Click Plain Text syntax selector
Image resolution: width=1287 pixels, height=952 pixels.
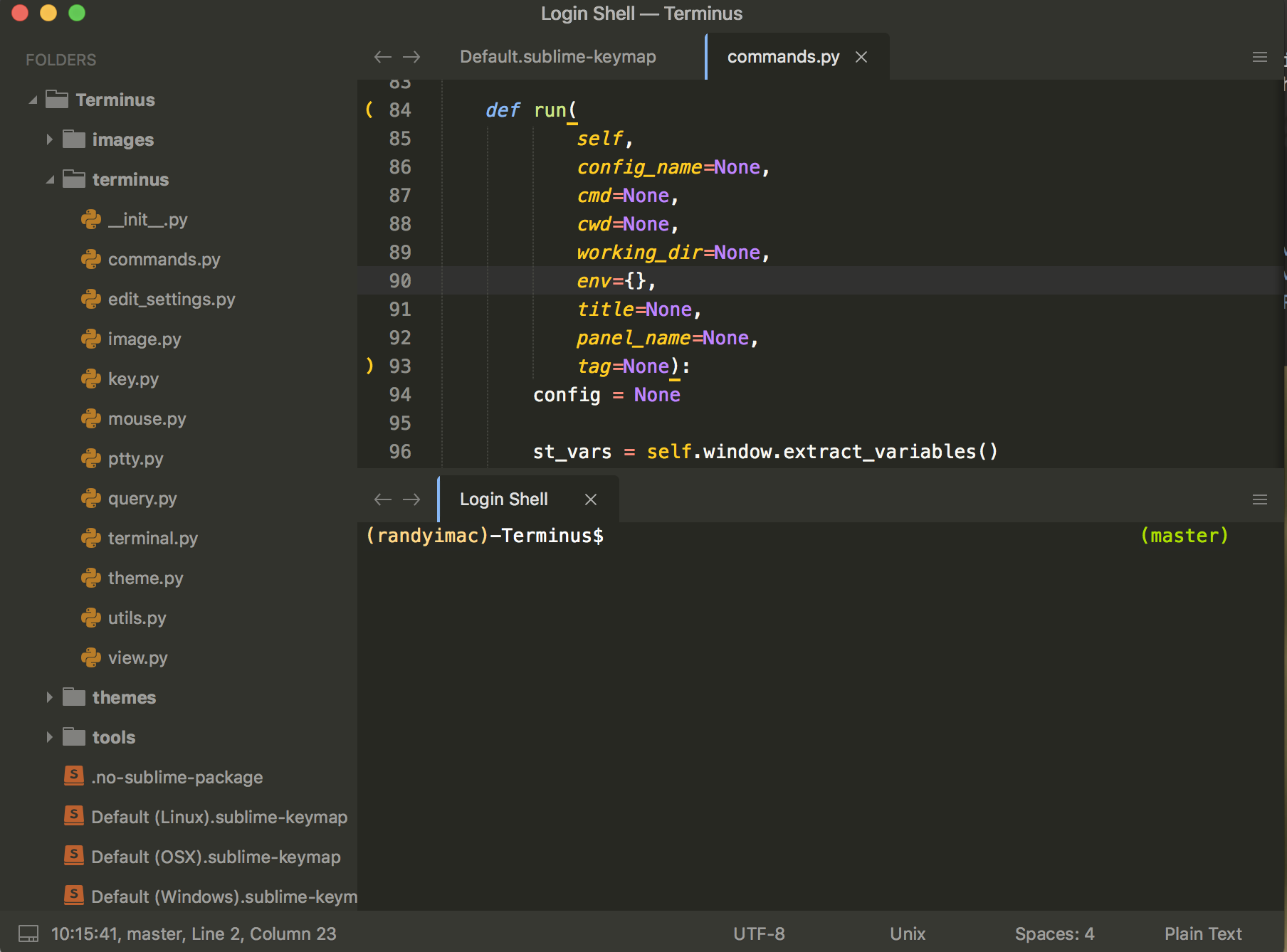click(x=1202, y=933)
